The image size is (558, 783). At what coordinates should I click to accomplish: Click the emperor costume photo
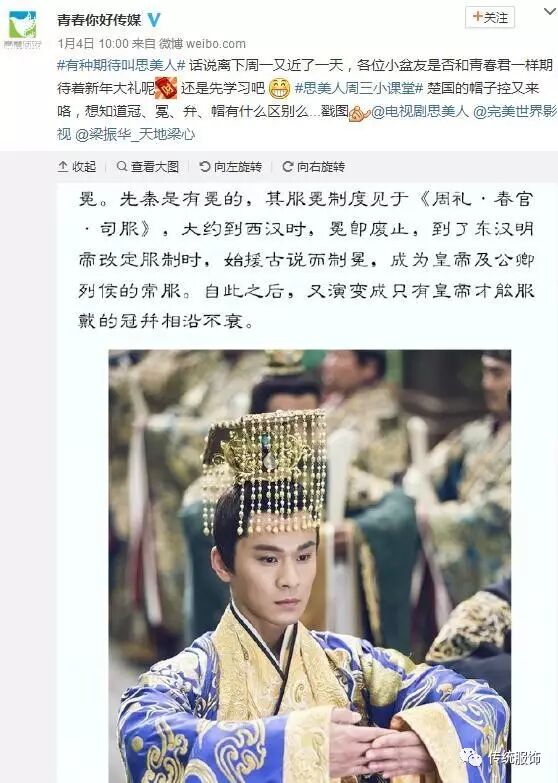(x=310, y=566)
